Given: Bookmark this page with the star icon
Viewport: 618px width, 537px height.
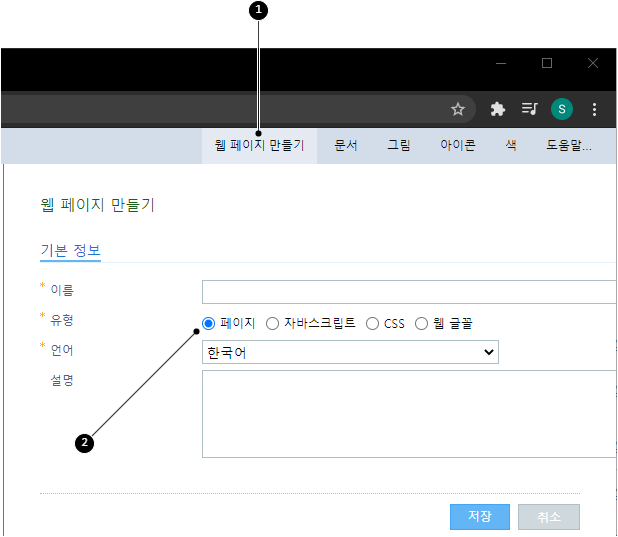Looking at the screenshot, I should [x=458, y=109].
